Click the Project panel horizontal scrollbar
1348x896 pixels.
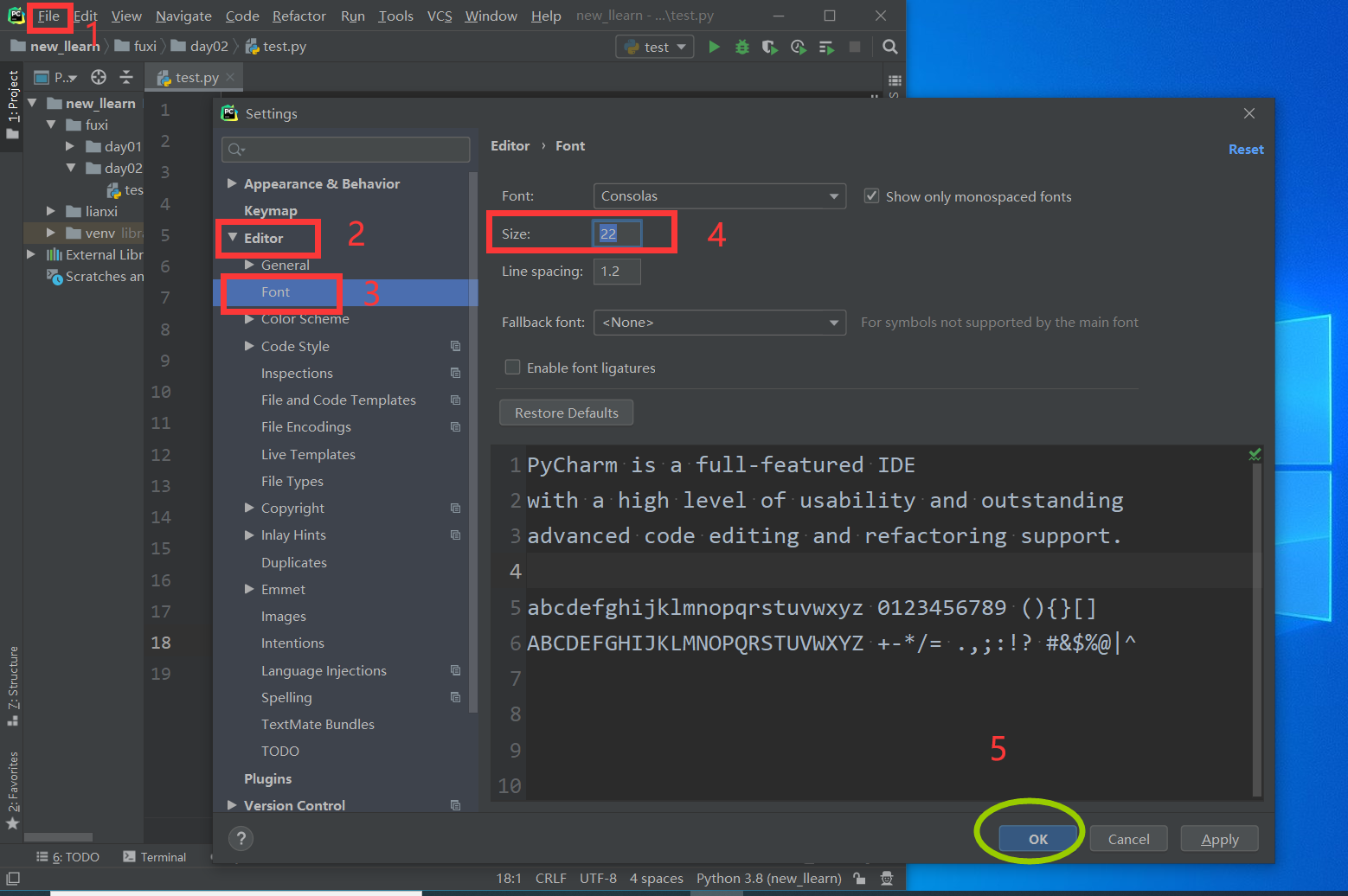(x=58, y=837)
